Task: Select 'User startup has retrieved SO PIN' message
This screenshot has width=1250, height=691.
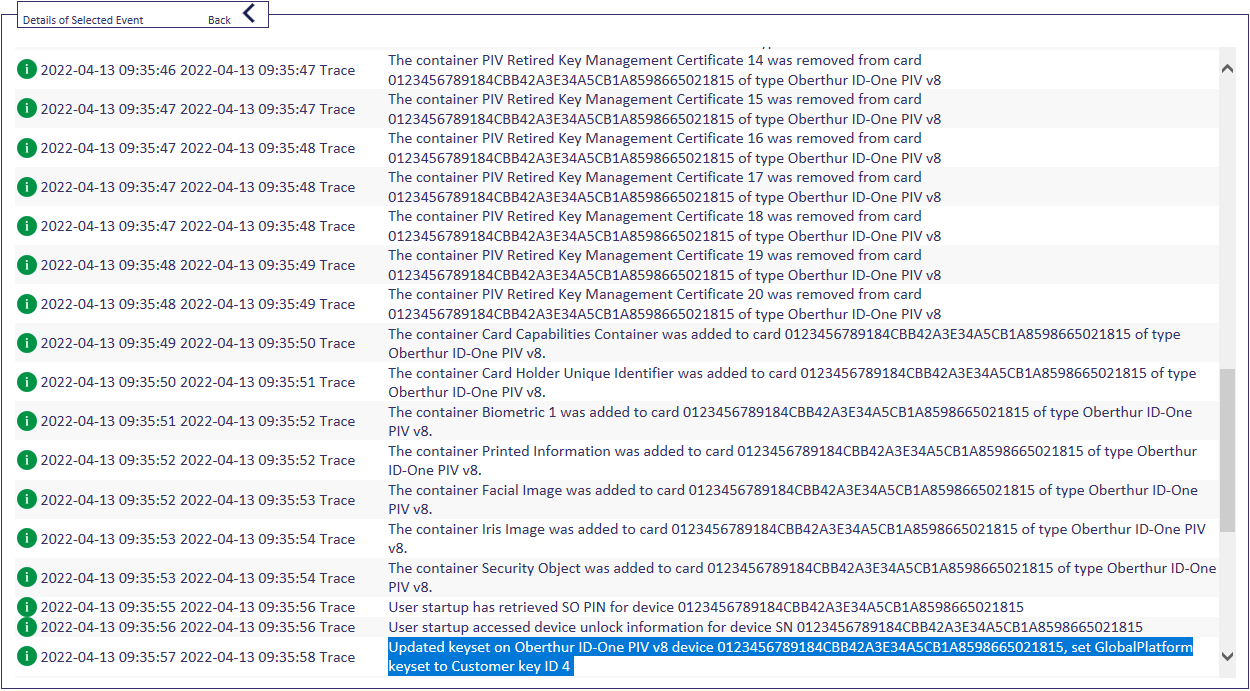Action: 706,607
